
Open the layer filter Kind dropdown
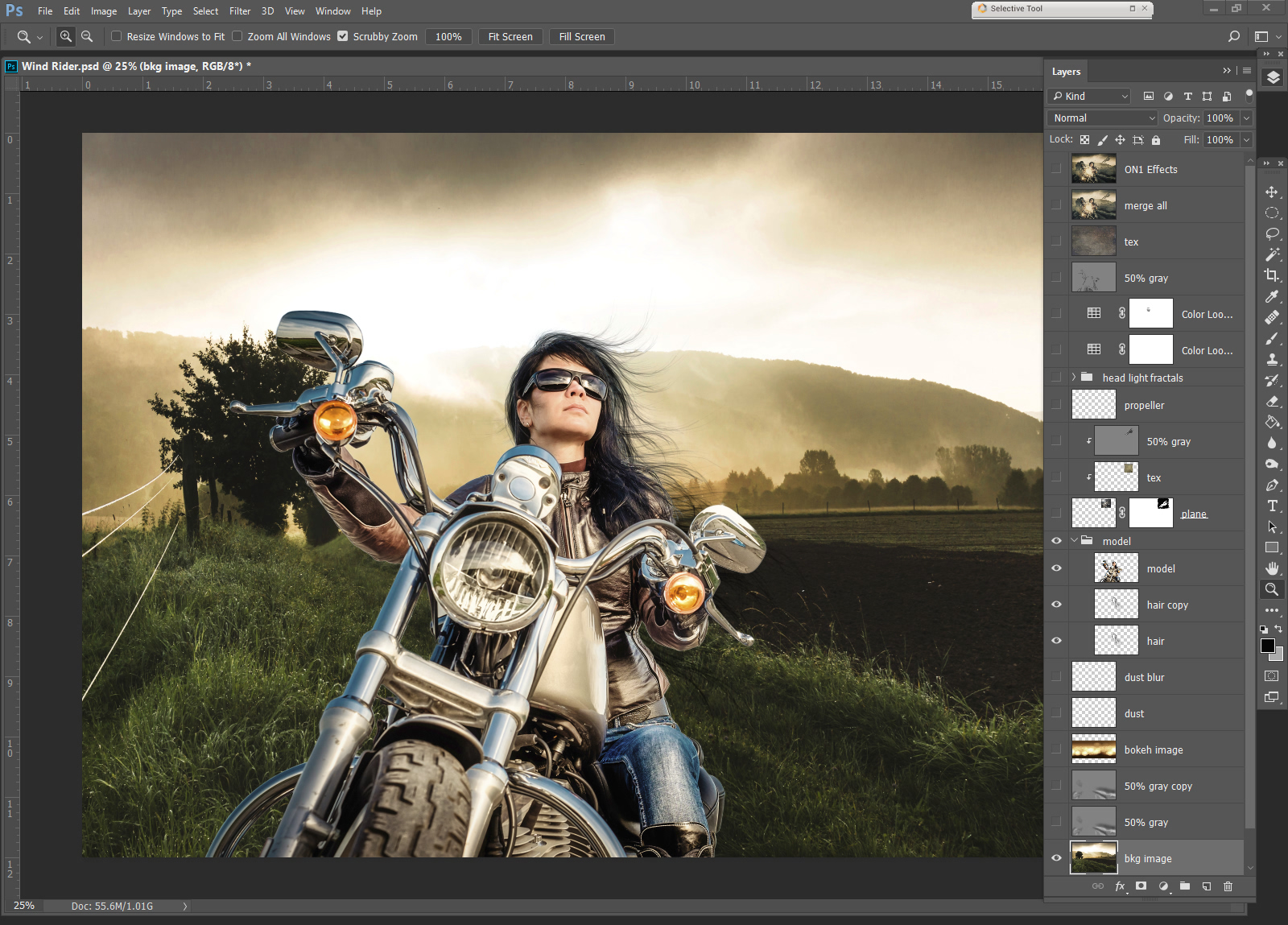point(1090,97)
